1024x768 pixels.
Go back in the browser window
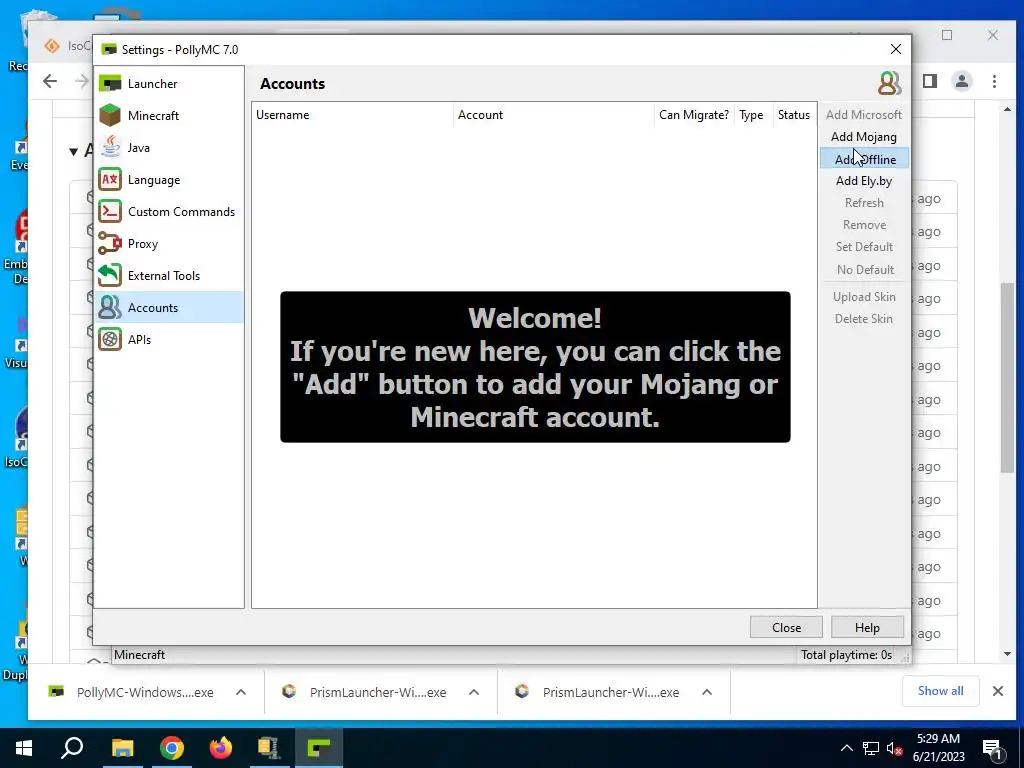(x=50, y=81)
